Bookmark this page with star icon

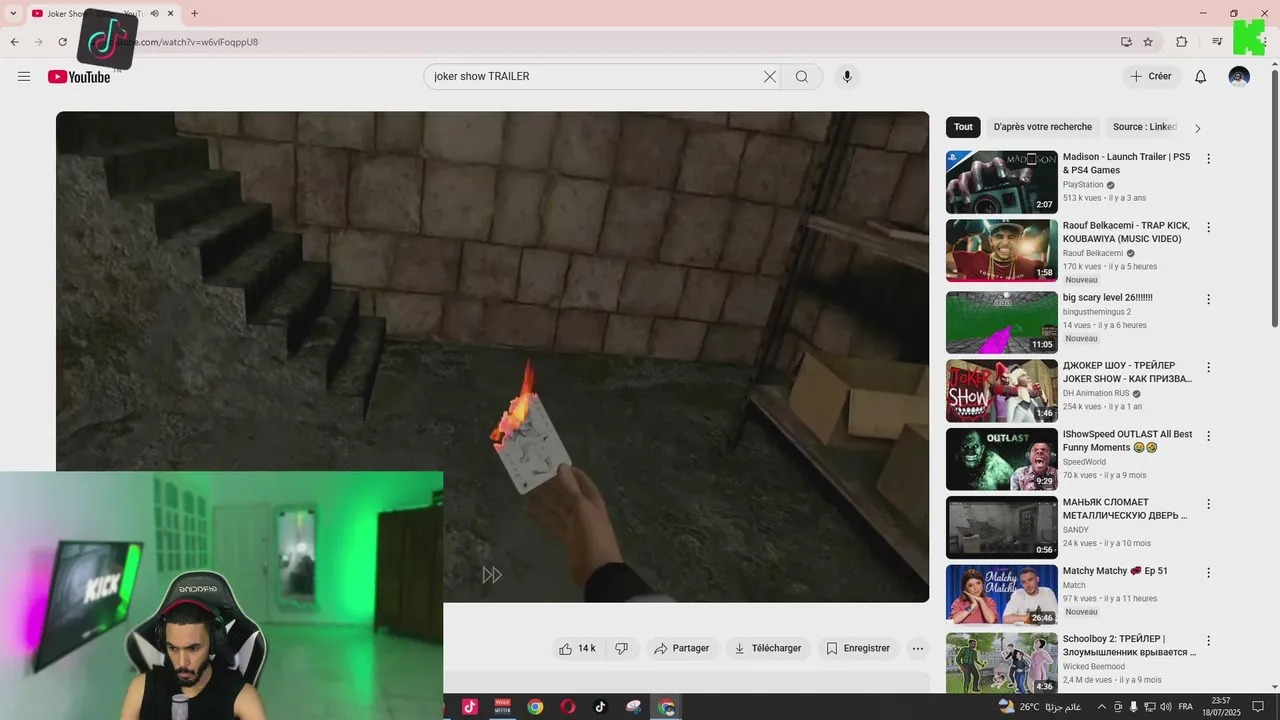1148,42
